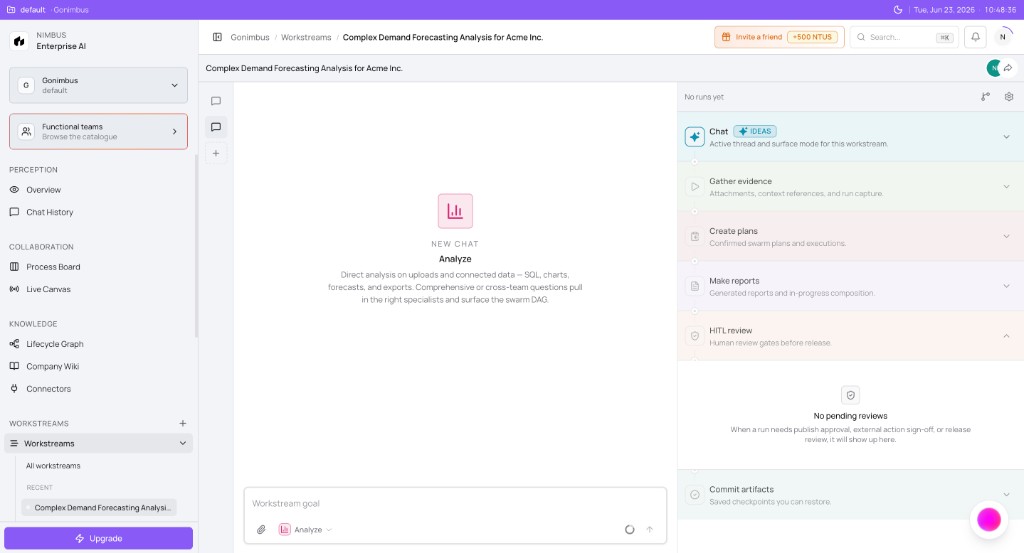
Task: Go to Workstreams breadcrumb
Action: 306,37
